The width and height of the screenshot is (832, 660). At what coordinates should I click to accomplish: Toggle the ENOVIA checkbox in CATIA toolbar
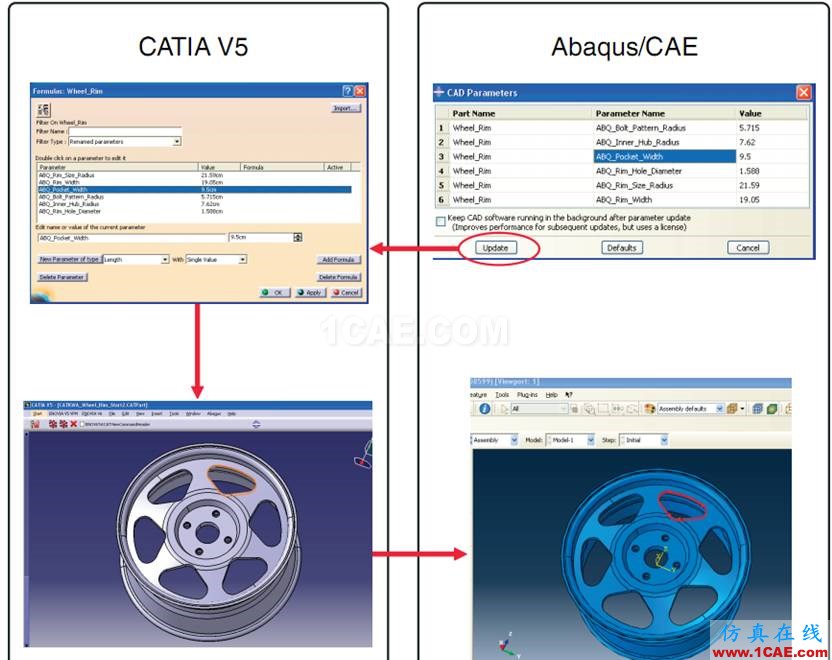tap(82, 424)
